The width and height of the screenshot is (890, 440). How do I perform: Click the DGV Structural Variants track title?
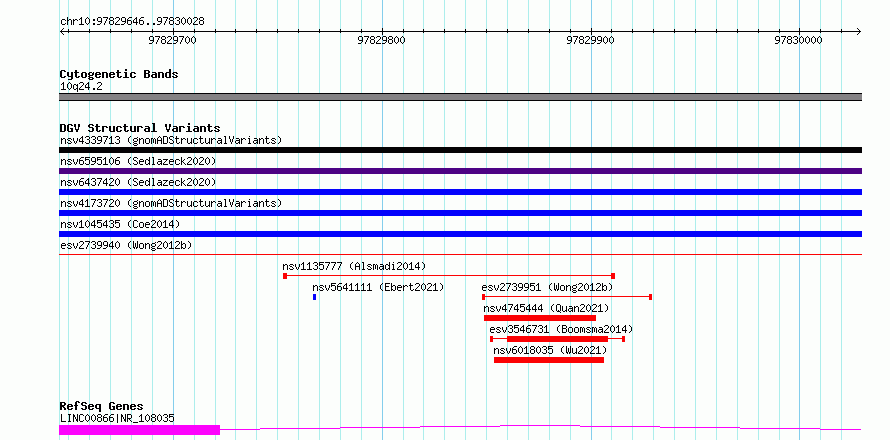[x=140, y=128]
